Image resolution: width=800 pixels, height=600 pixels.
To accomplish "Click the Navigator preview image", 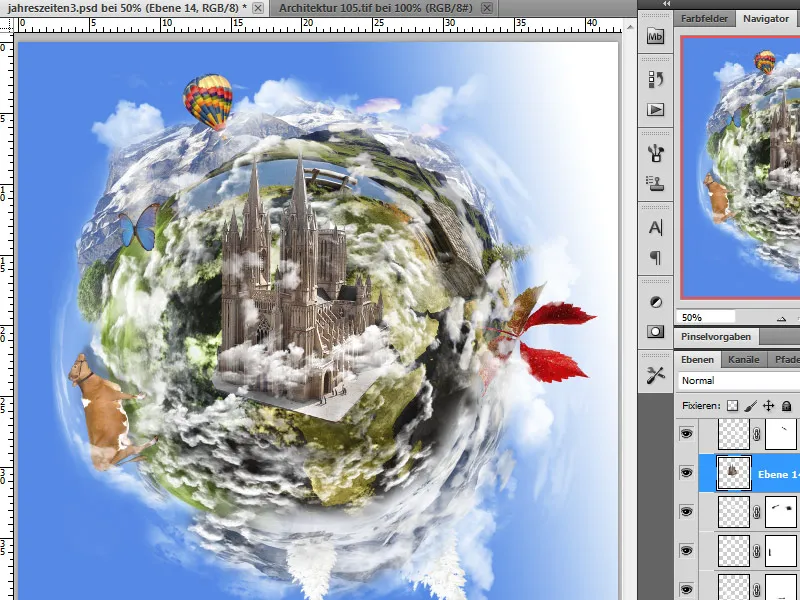I will (741, 167).
